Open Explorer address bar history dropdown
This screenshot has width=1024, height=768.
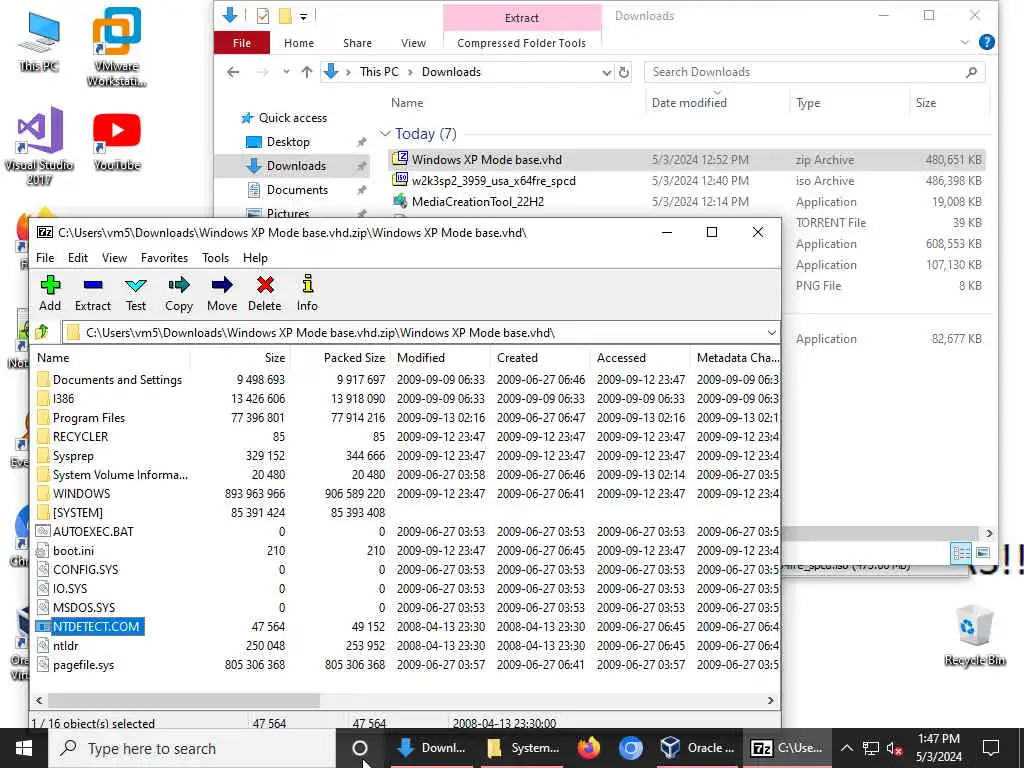[x=607, y=72]
